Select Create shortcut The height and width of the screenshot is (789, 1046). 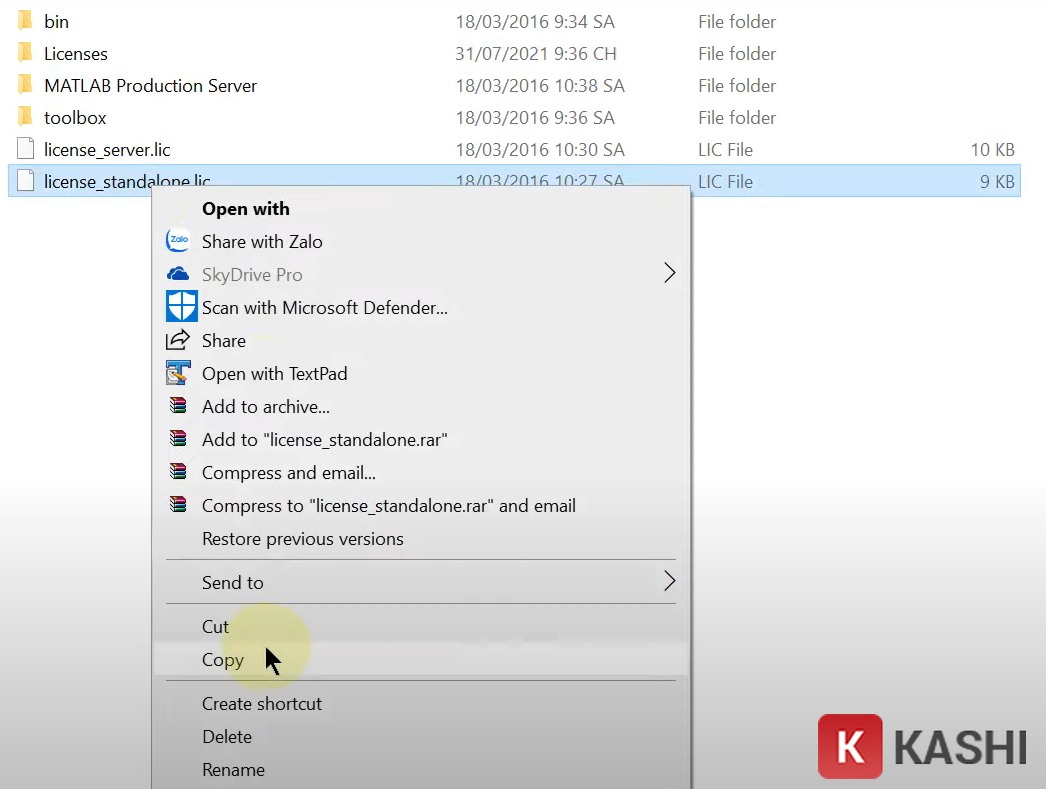point(262,703)
